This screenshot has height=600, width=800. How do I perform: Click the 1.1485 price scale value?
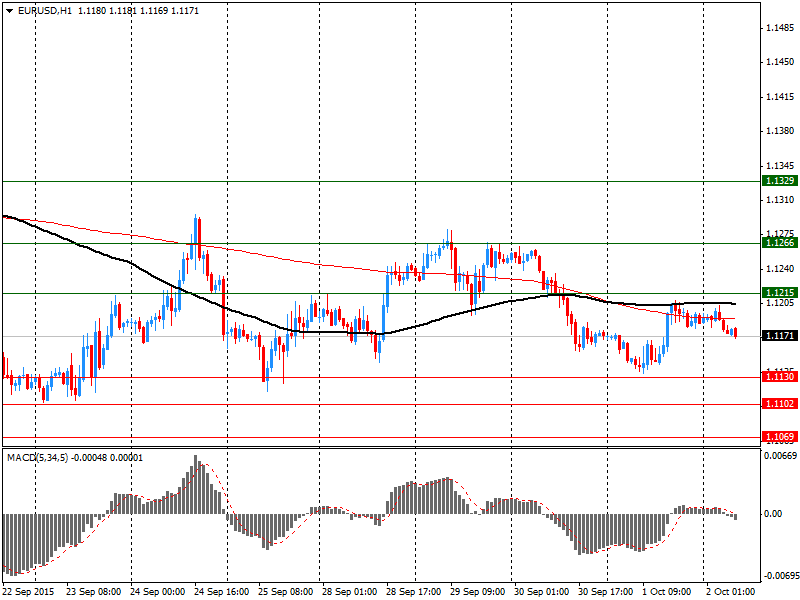point(780,28)
